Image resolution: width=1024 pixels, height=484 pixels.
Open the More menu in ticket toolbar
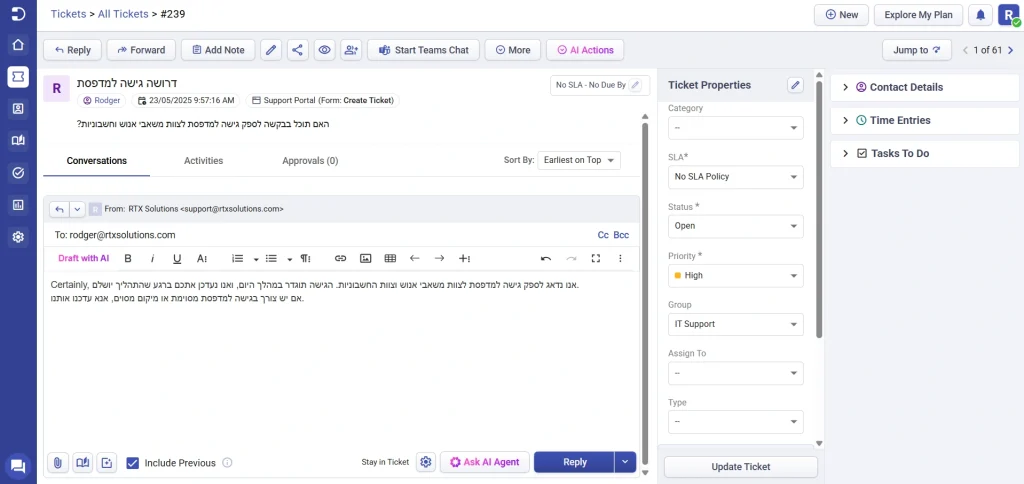click(x=513, y=50)
